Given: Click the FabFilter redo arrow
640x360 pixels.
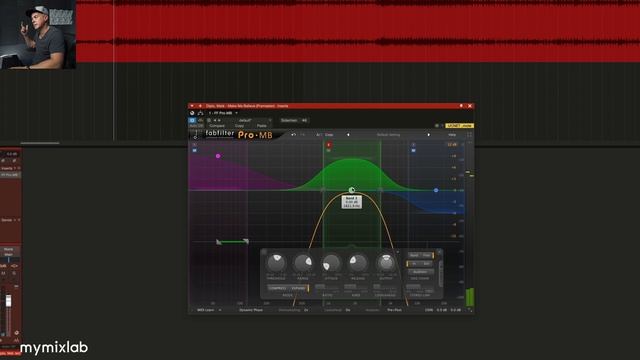Looking at the screenshot, I should coord(303,135).
